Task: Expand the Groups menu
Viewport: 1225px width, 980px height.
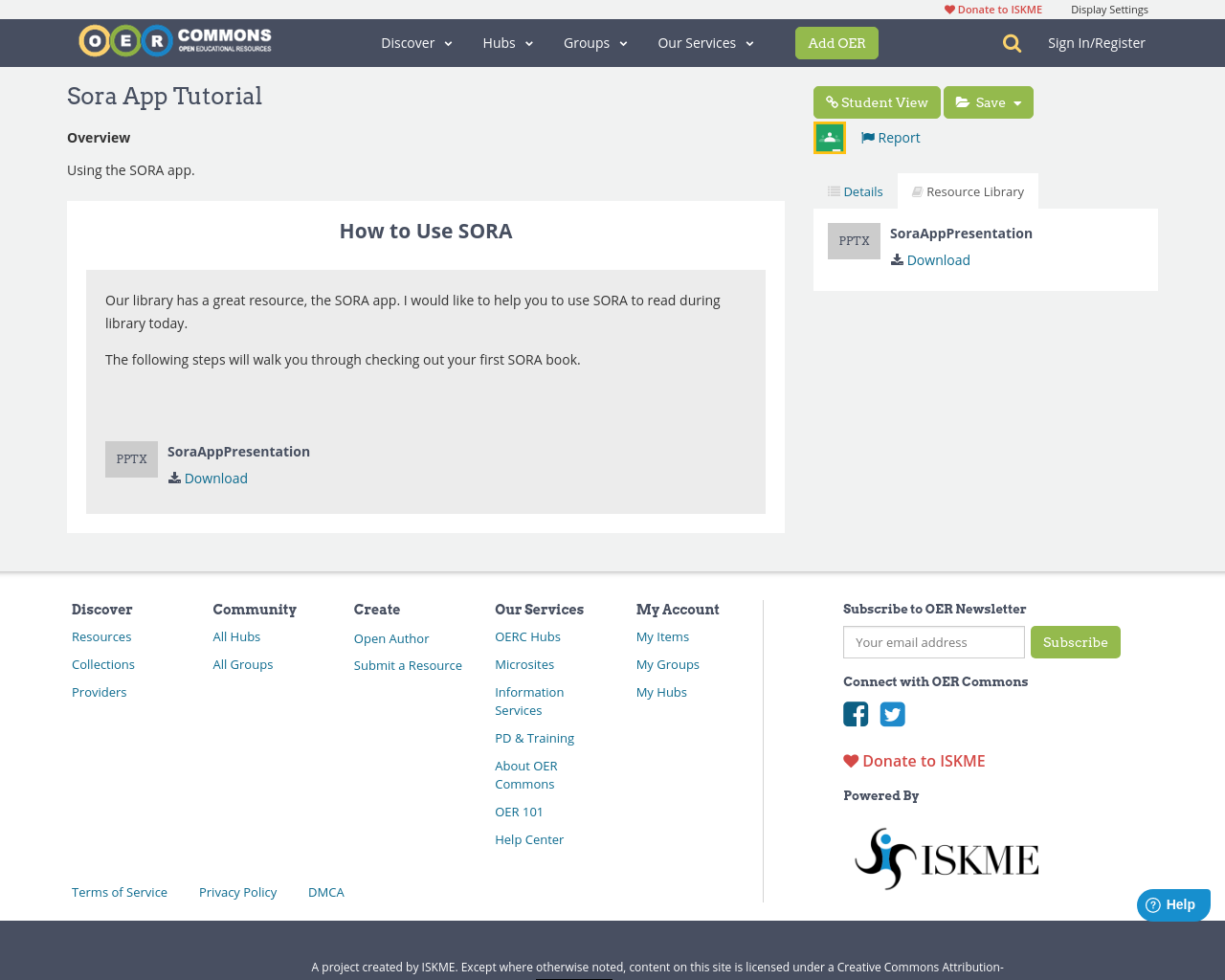Action: point(595,43)
